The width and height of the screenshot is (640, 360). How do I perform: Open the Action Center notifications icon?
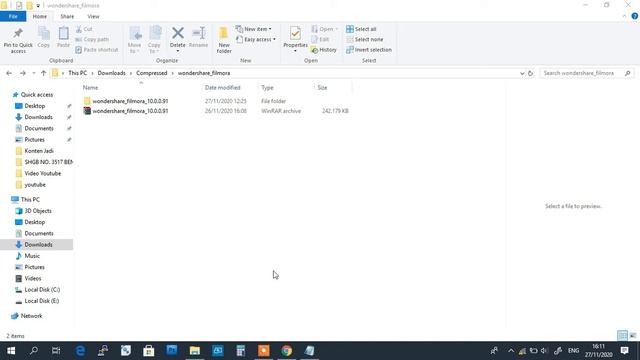pos(624,351)
